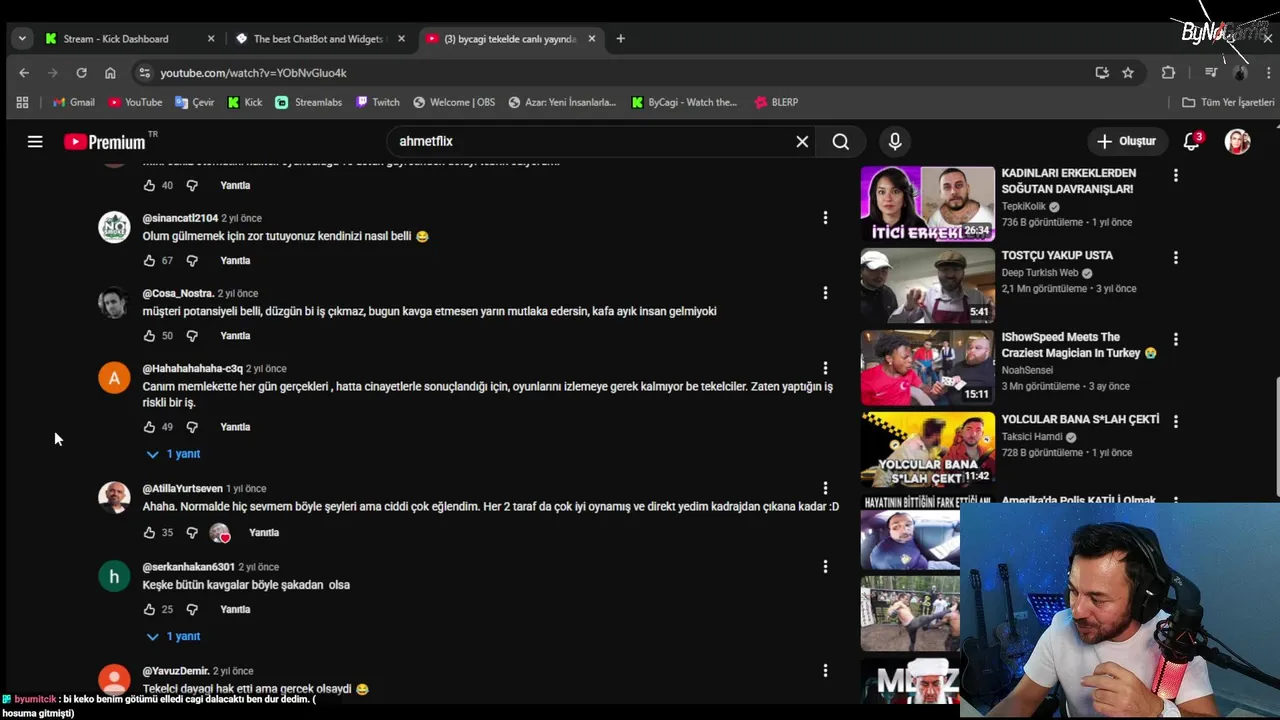Like the comment by @sinancatl2104
The image size is (1280, 720).
(149, 261)
